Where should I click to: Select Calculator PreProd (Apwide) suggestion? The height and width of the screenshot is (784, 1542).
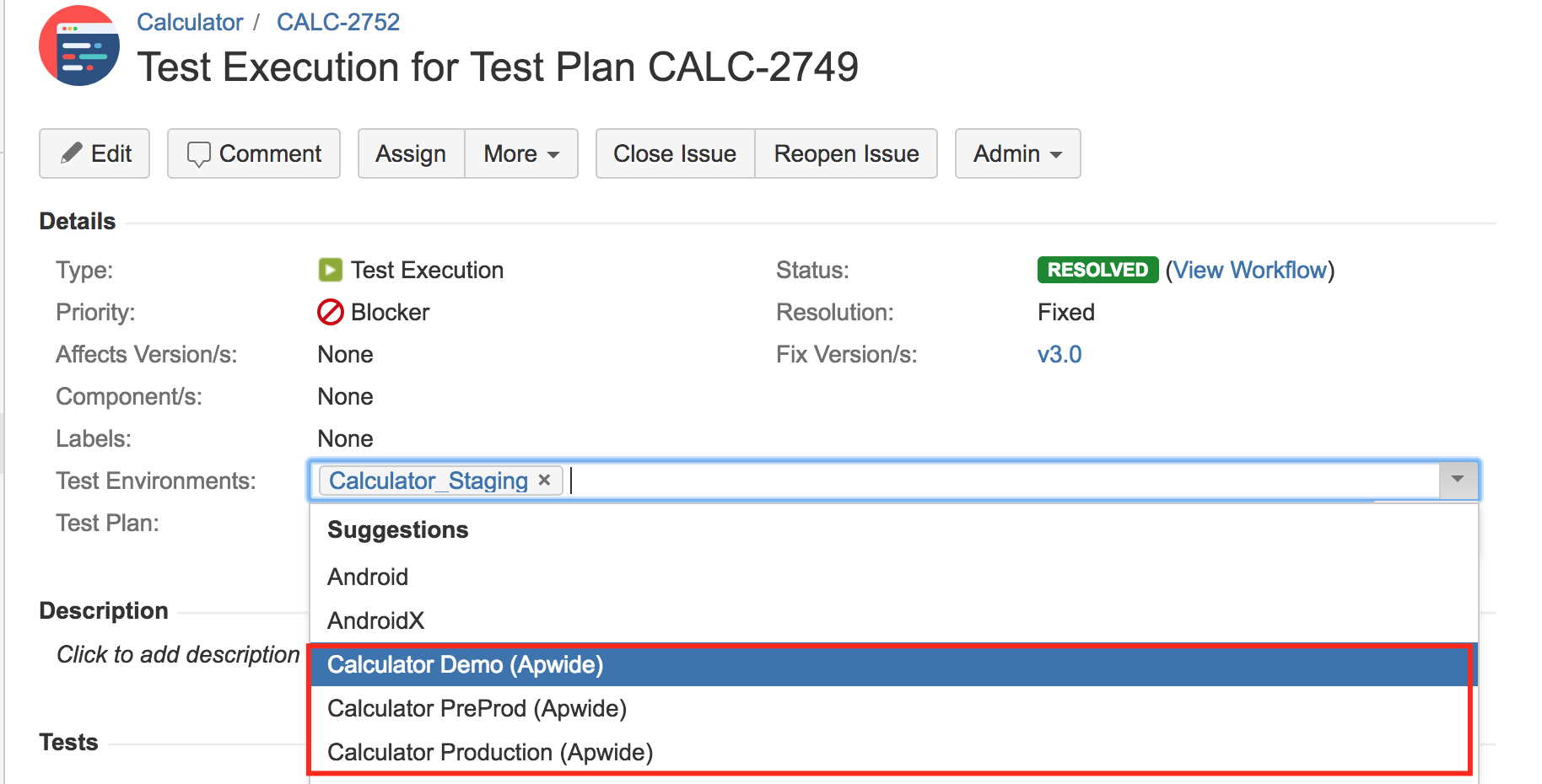pos(894,708)
